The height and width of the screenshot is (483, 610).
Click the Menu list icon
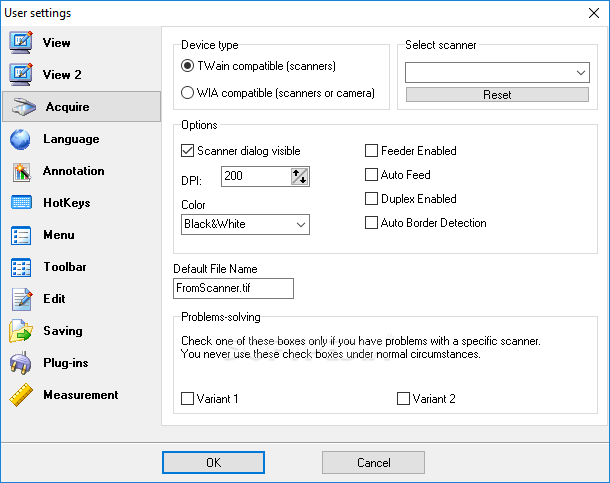coord(21,235)
